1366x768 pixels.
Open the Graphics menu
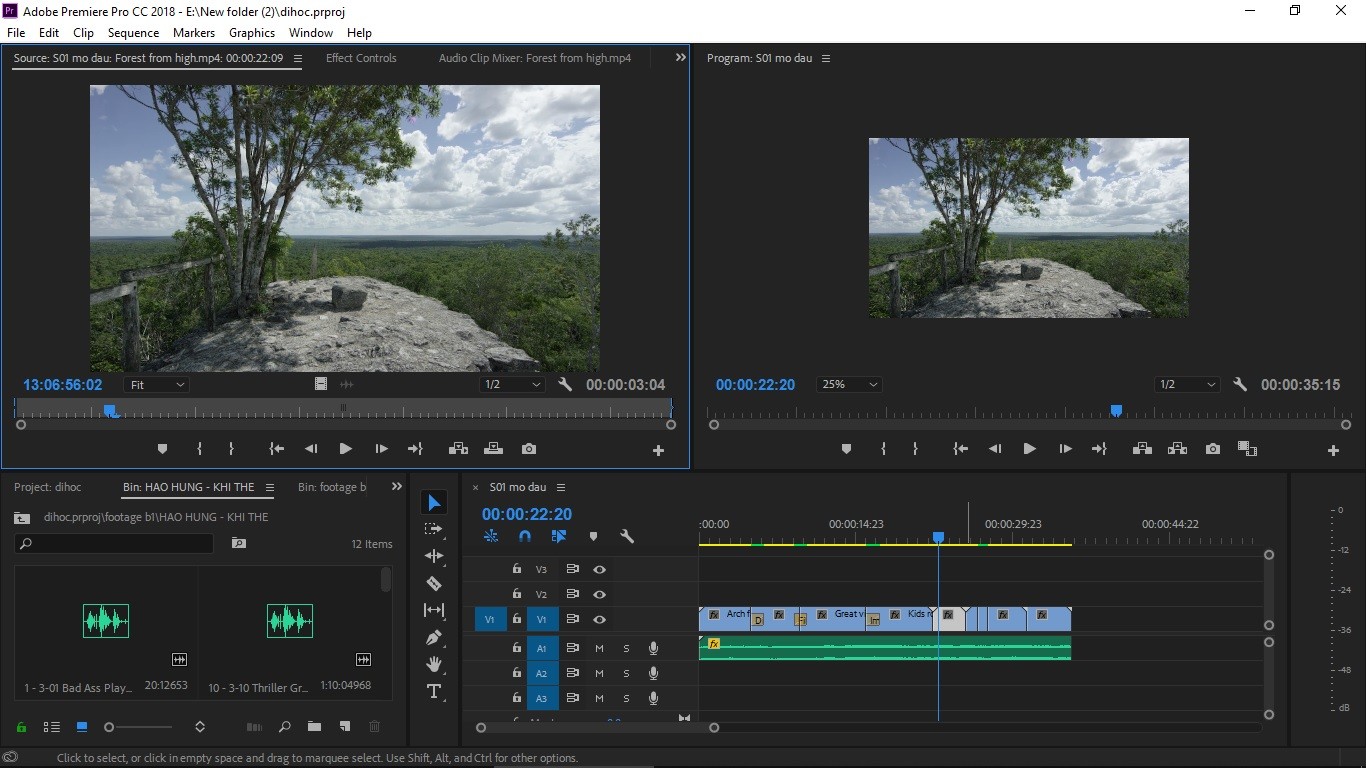(x=252, y=33)
